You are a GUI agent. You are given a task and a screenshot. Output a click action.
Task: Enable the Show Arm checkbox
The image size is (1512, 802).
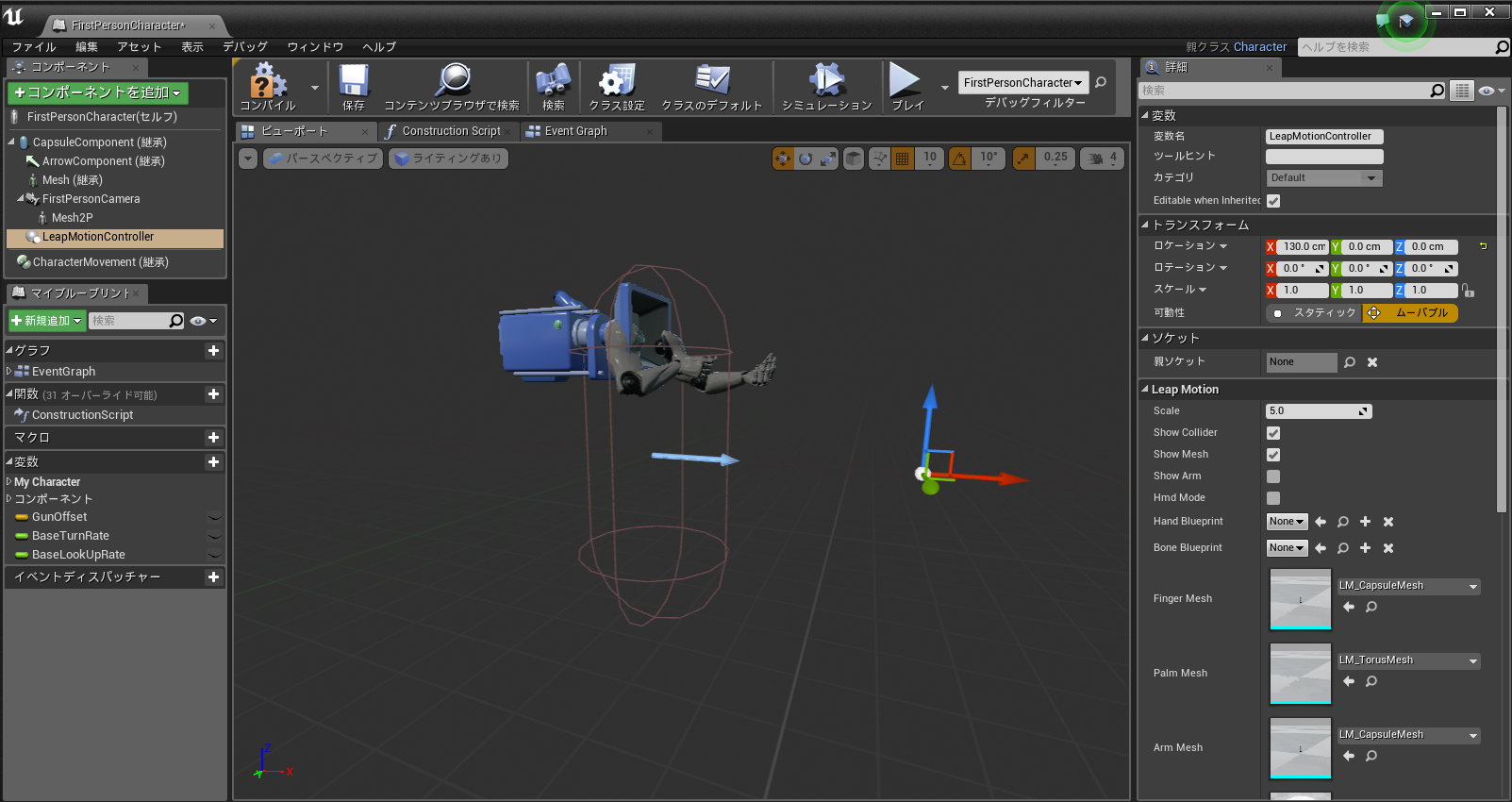tap(1273, 476)
